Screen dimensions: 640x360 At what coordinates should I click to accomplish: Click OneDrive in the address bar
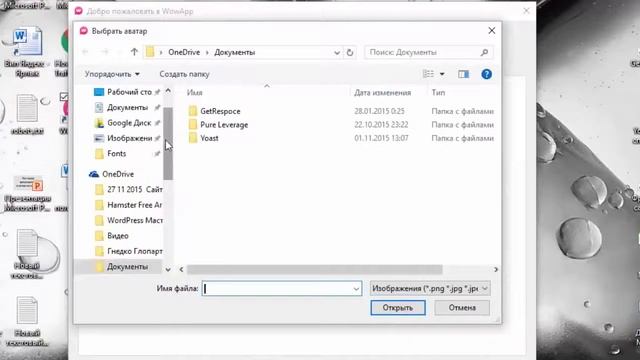click(184, 52)
